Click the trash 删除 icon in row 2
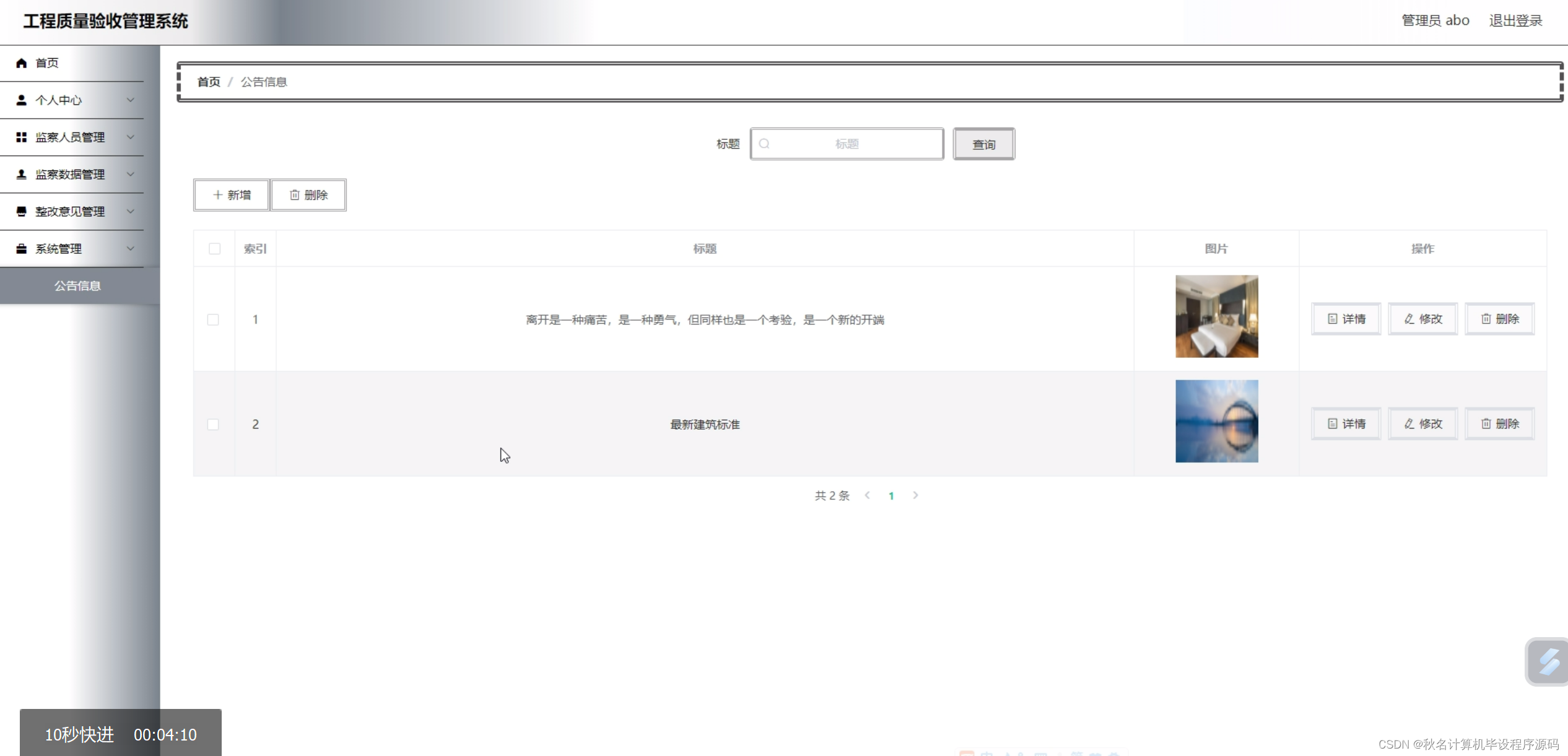1568x756 pixels. [x=1486, y=424]
